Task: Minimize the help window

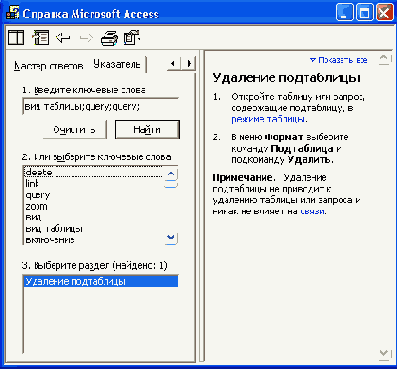Action: click(x=344, y=13)
